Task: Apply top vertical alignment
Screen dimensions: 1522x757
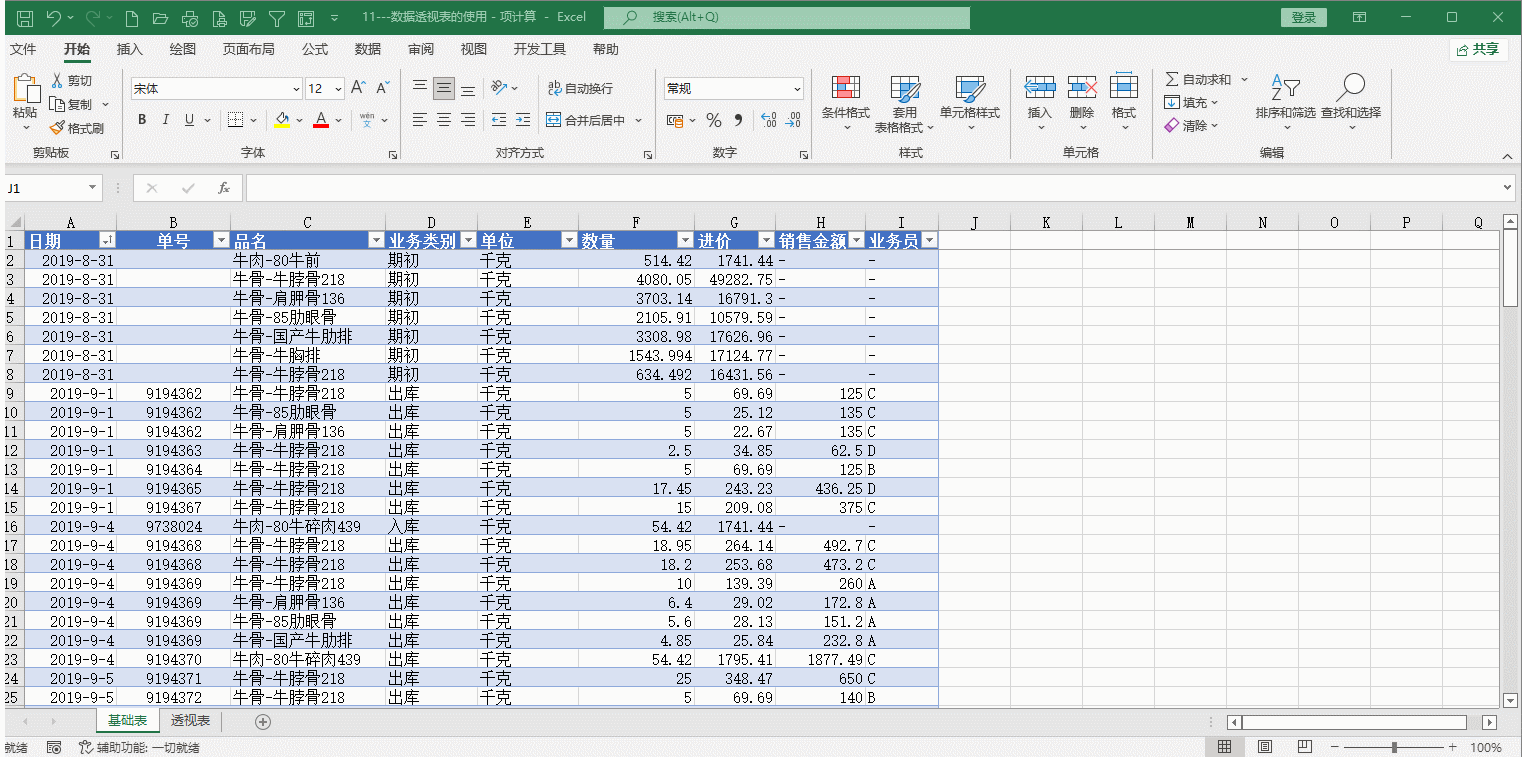Action: click(x=420, y=88)
